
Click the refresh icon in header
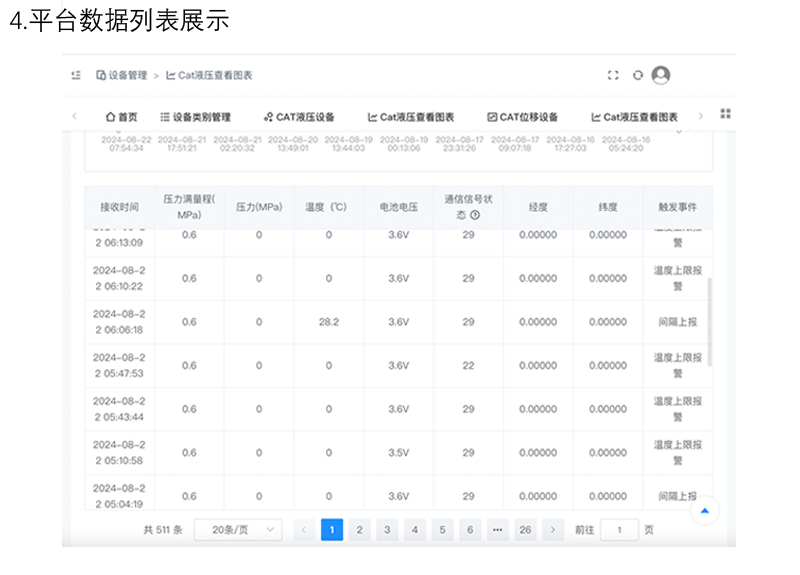point(638,75)
